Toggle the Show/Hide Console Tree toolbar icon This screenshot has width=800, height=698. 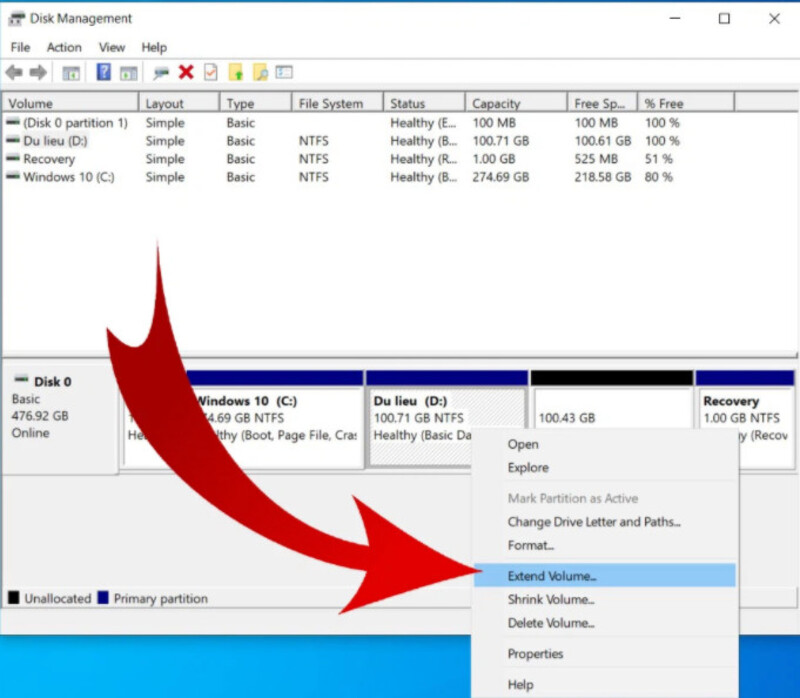click(71, 73)
